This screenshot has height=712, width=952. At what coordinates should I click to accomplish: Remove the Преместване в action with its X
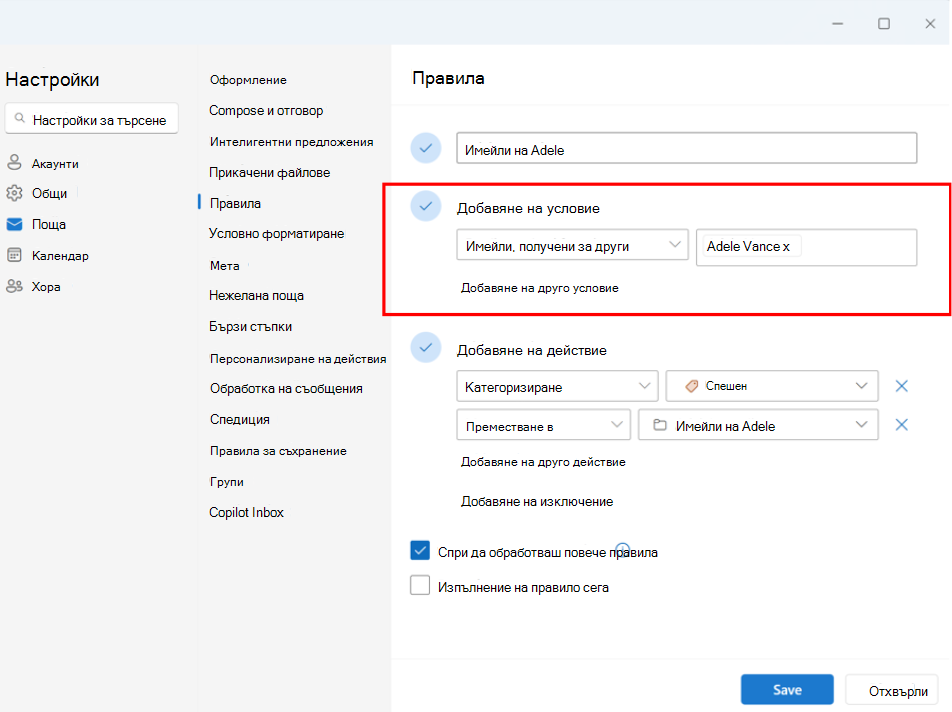coord(902,425)
